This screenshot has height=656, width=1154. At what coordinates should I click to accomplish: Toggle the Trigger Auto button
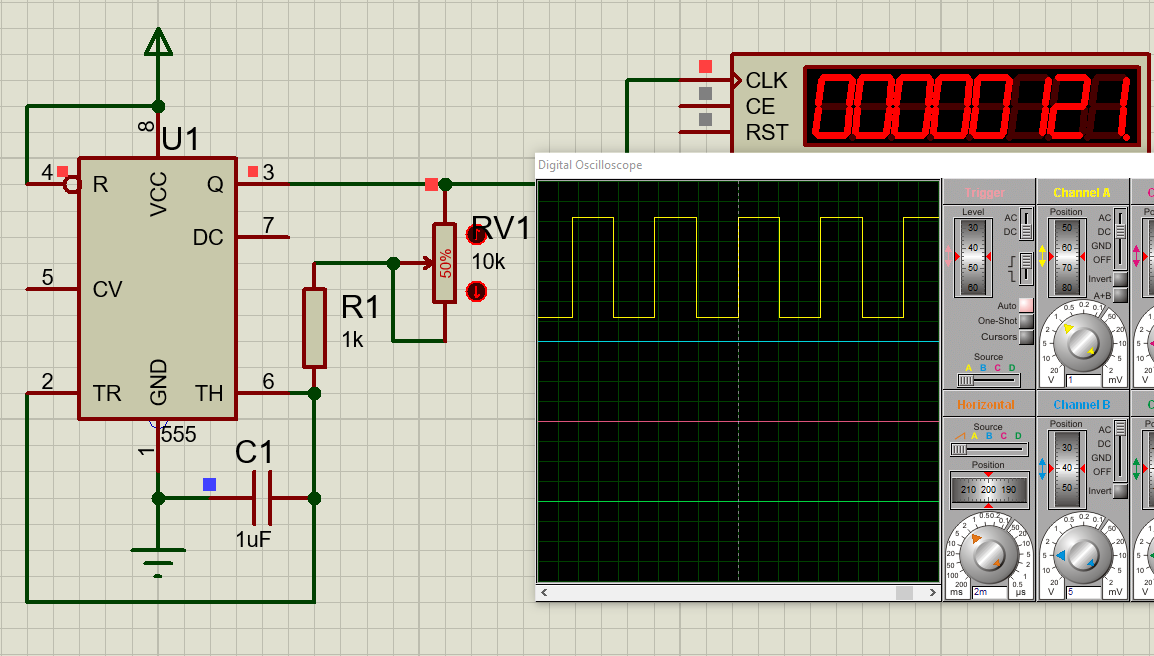click(x=1025, y=305)
